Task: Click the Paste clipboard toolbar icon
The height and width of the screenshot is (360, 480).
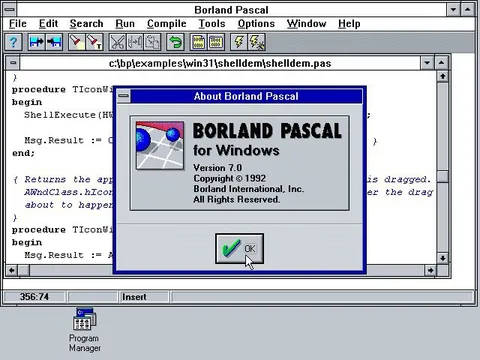Action: pos(152,42)
